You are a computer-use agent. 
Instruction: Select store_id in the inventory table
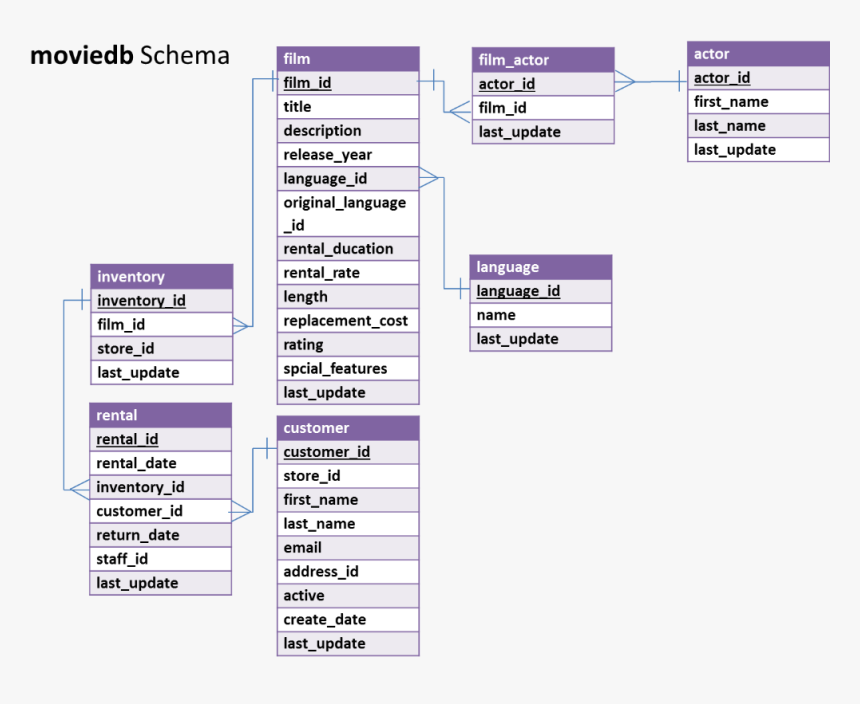click(162, 348)
